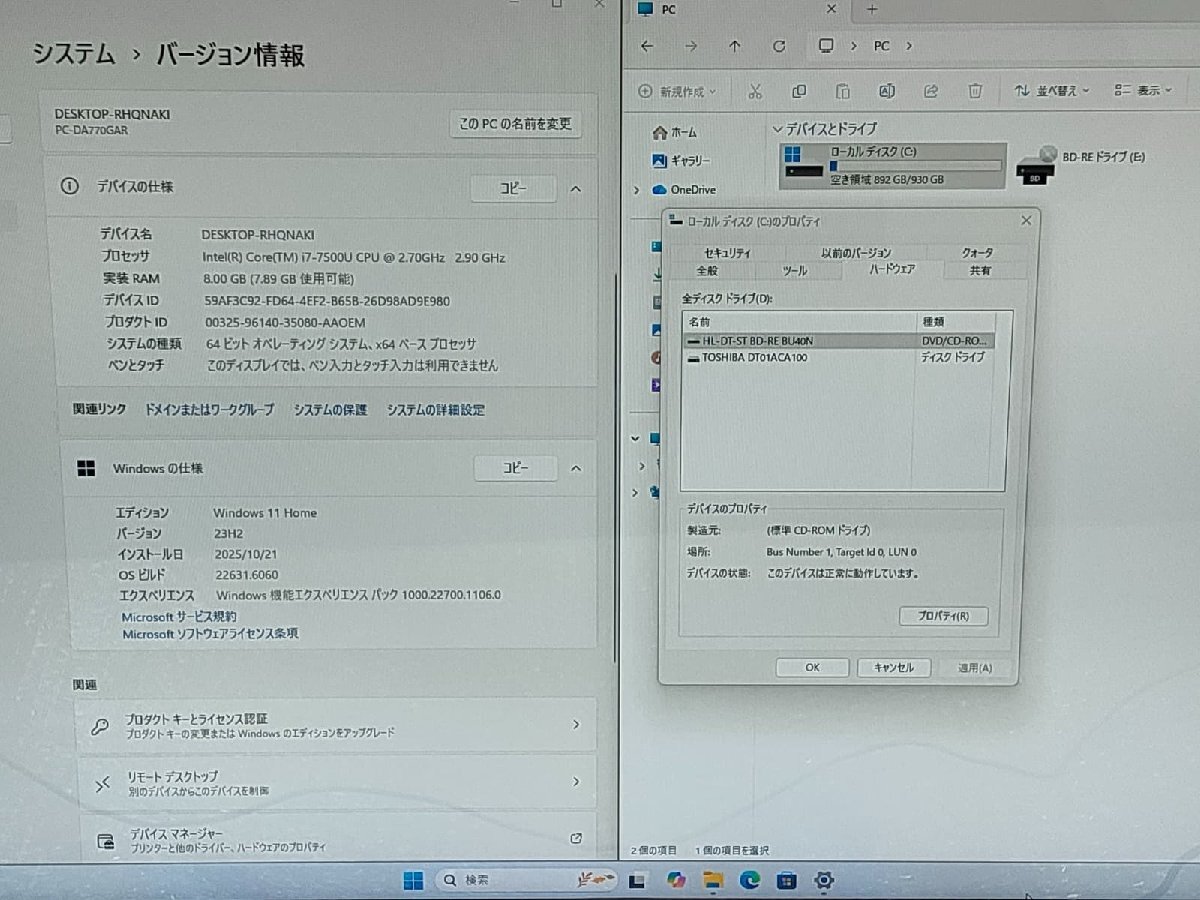The image size is (1200, 900).
Task: Open the 並べ替え sort dropdown
Action: point(1053,91)
